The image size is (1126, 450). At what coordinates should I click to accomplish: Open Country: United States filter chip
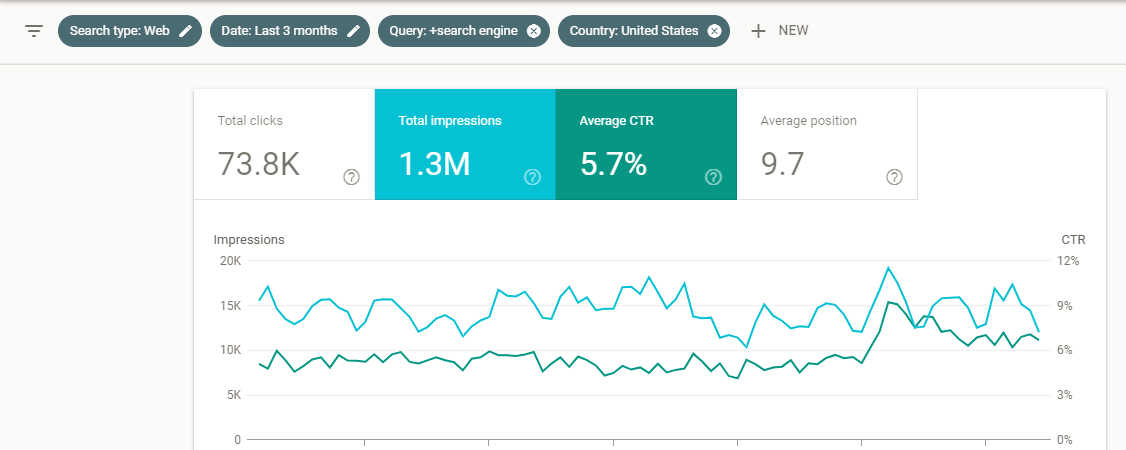click(x=644, y=31)
